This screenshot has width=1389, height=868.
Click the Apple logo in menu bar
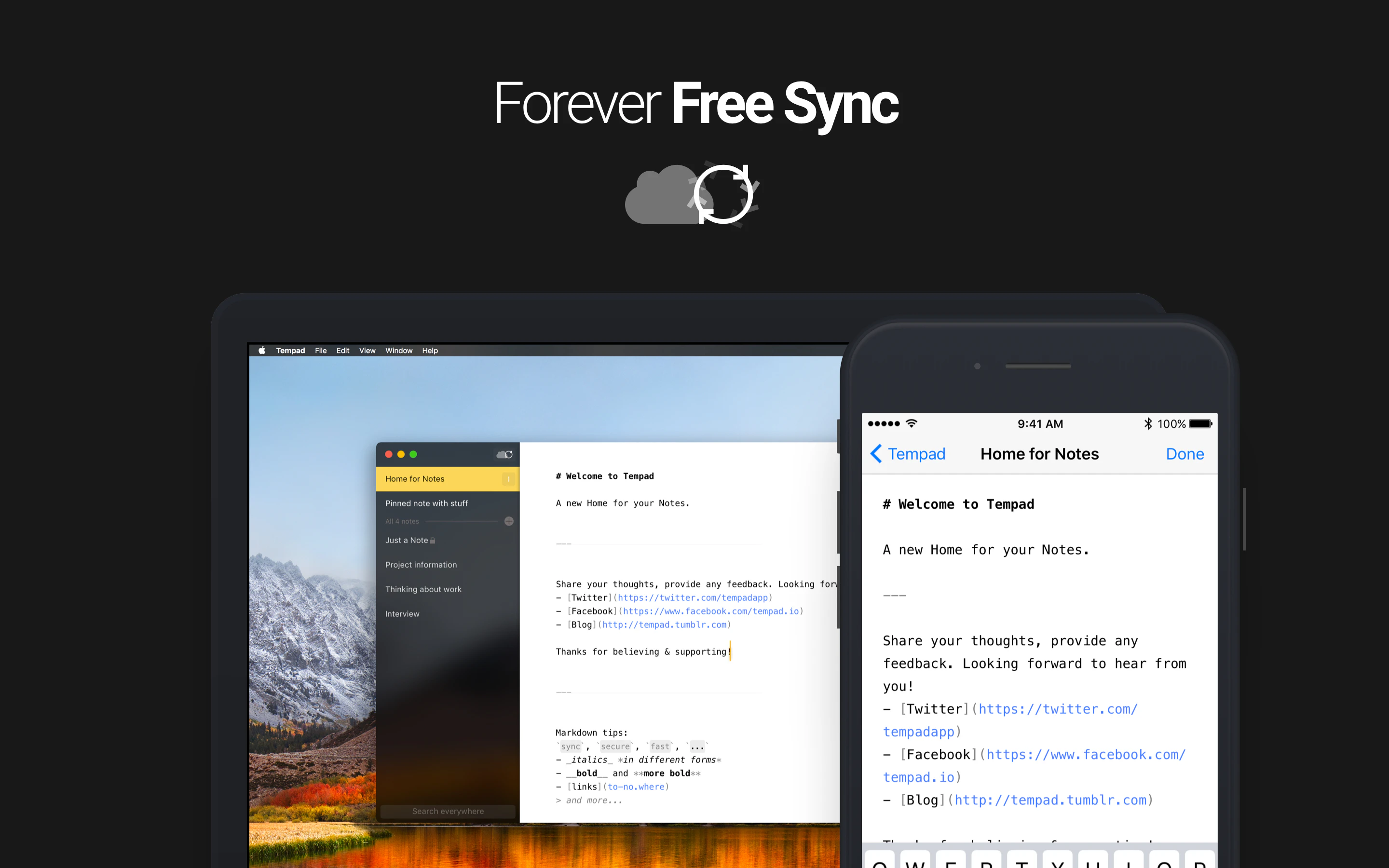click(262, 350)
